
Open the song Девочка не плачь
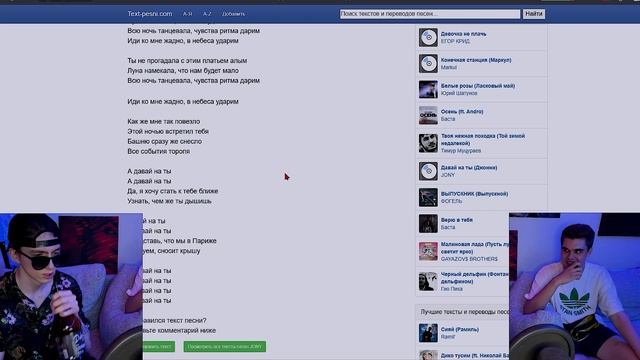click(463, 34)
